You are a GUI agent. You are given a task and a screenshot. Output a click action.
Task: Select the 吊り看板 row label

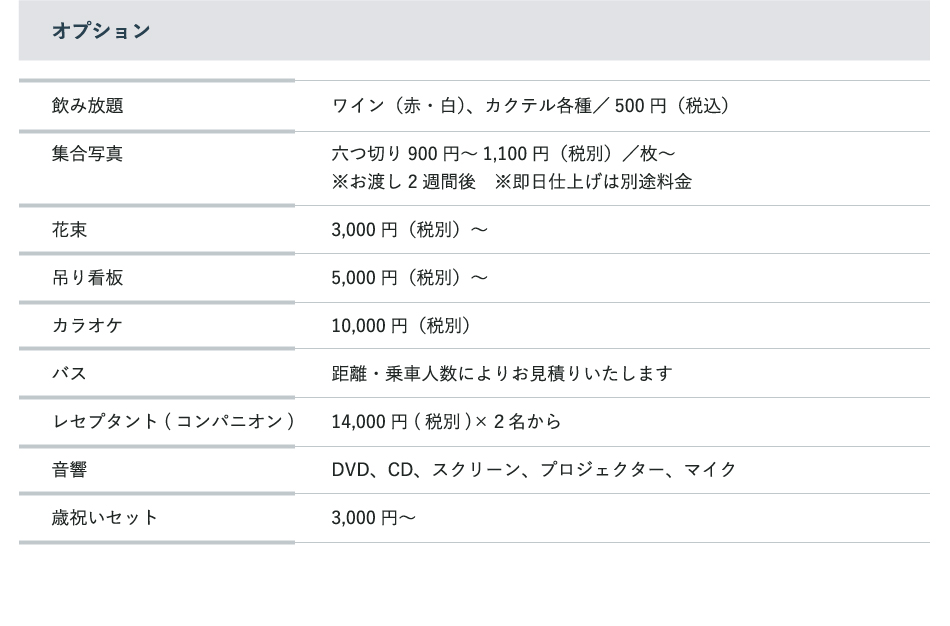pyautogui.click(x=88, y=278)
